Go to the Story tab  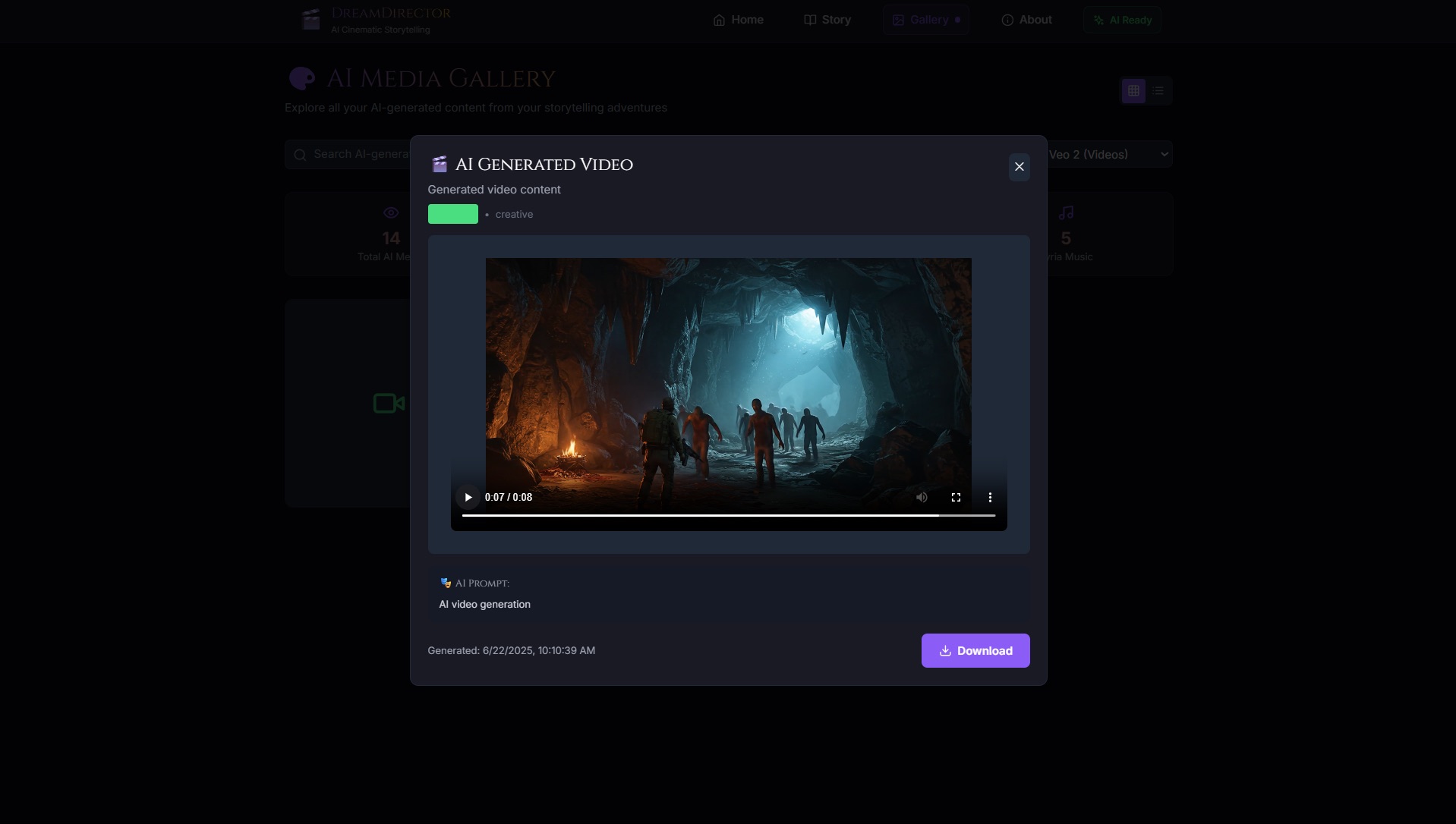coord(827,20)
